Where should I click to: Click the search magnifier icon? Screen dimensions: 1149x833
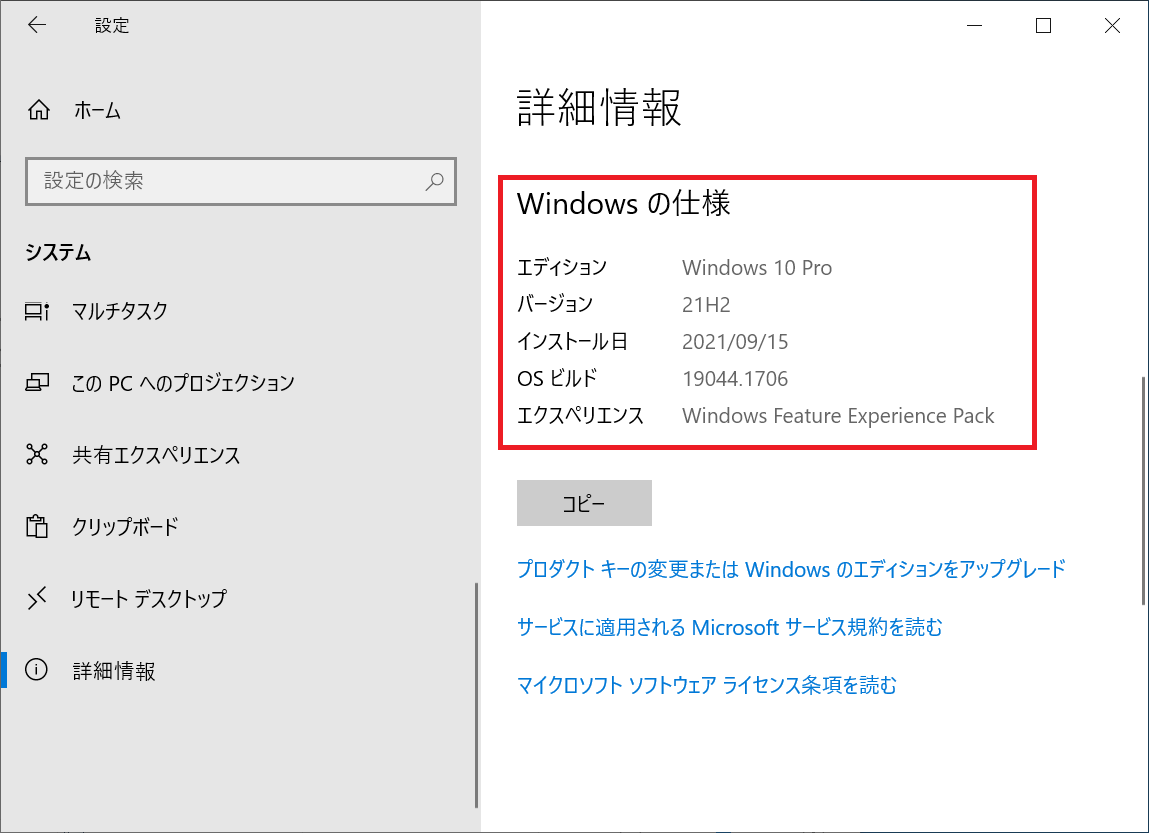point(435,181)
